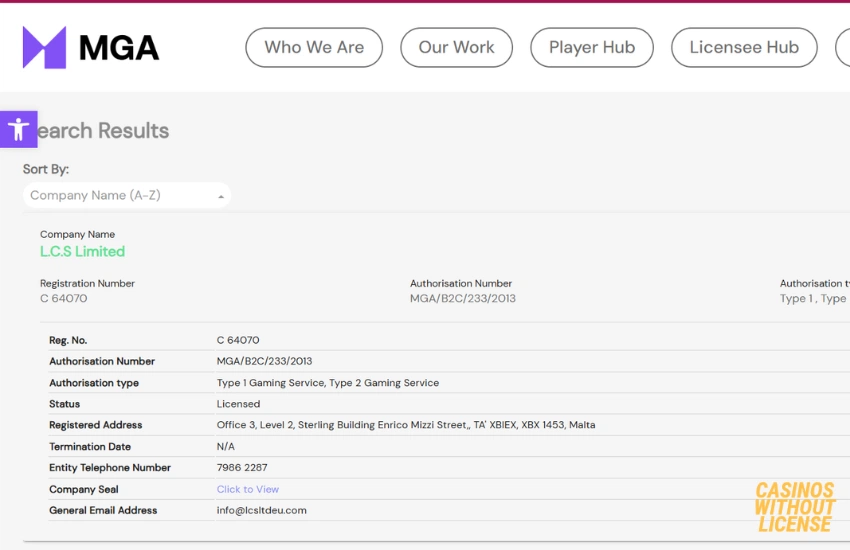This screenshot has height=550, width=850.
Task: Click the Entity Telephone Number label
Action: (x=110, y=468)
